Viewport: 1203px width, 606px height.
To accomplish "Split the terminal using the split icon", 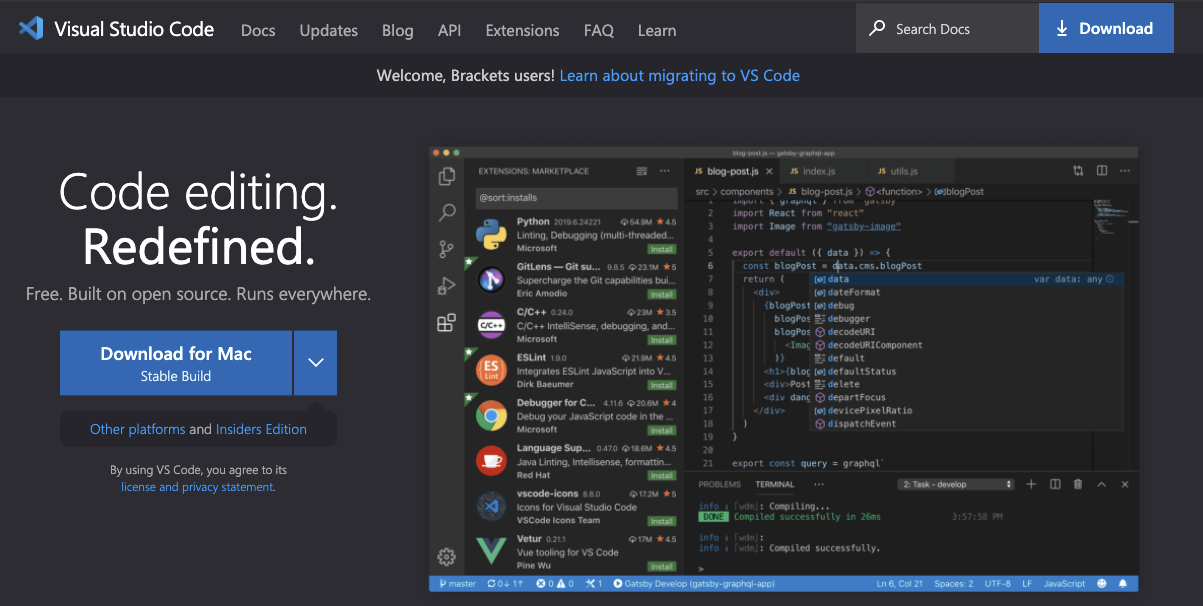I will coord(1055,484).
